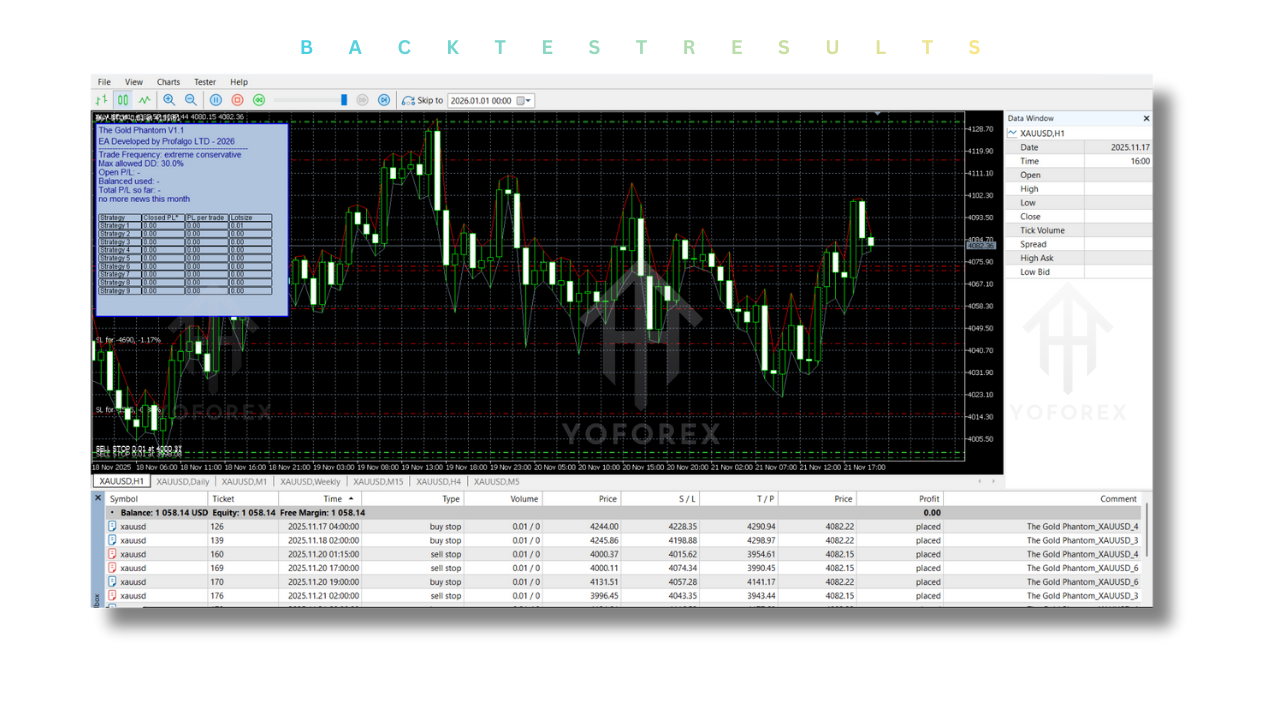Switch chart to line chart view
Screen dimensions: 1280x720
pyautogui.click(x=145, y=100)
